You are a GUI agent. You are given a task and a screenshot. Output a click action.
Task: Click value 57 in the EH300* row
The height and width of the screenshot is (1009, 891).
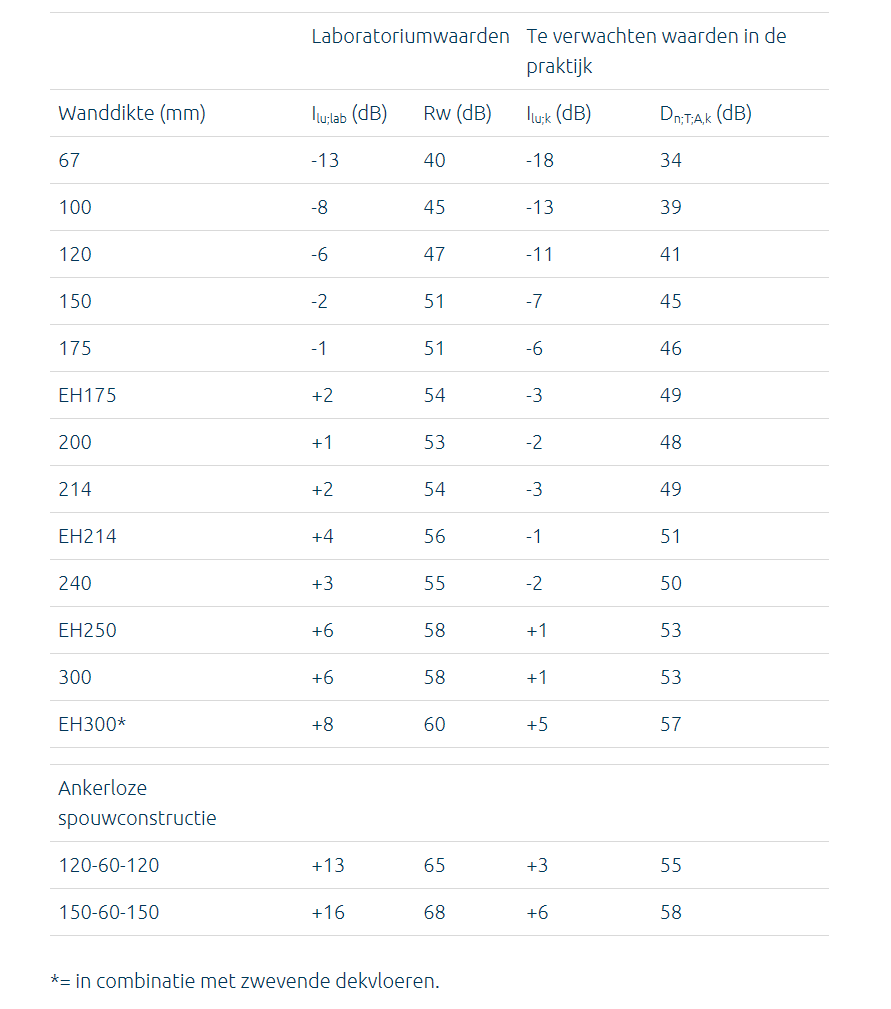click(x=670, y=724)
